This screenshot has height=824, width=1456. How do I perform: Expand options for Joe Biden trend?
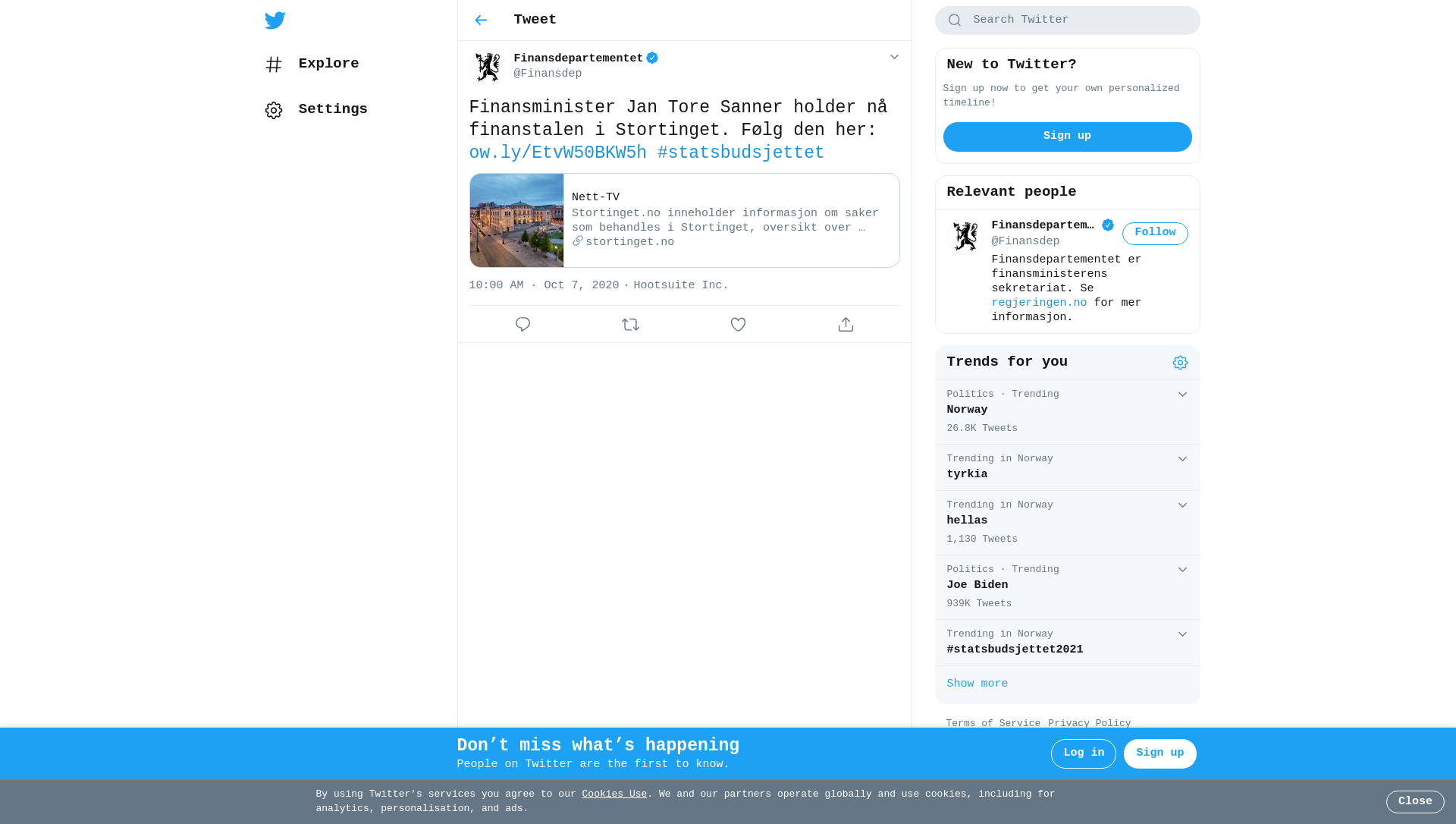(1182, 570)
